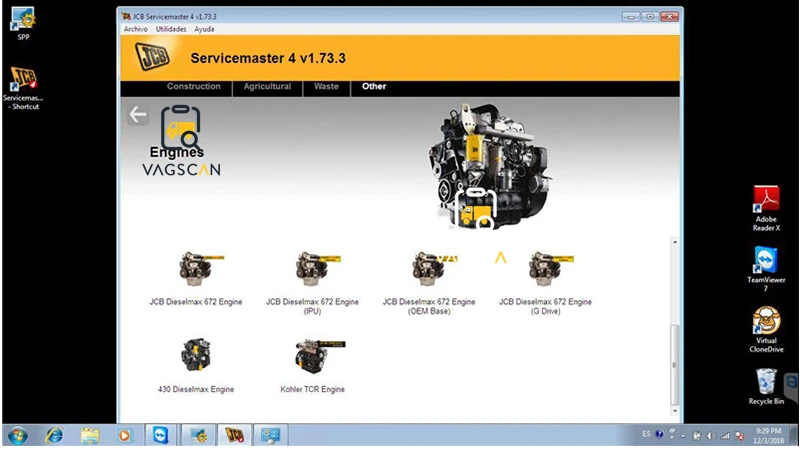Click the remote desktop taskbar button

pos(270,436)
